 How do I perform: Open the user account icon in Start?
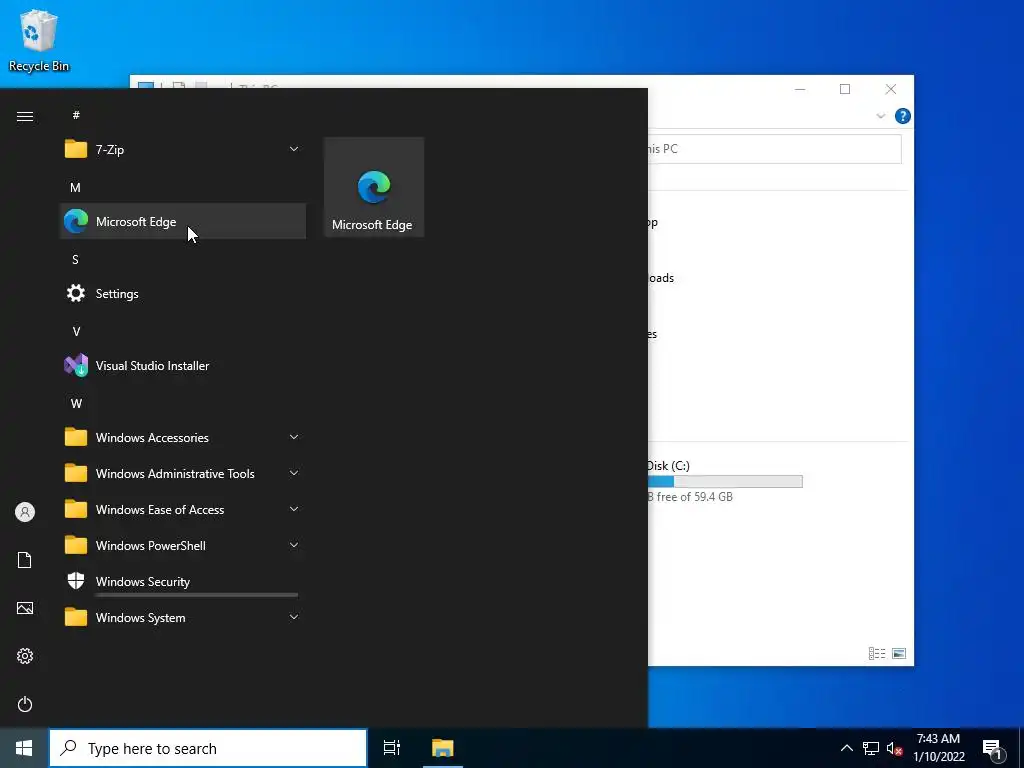tap(25, 512)
